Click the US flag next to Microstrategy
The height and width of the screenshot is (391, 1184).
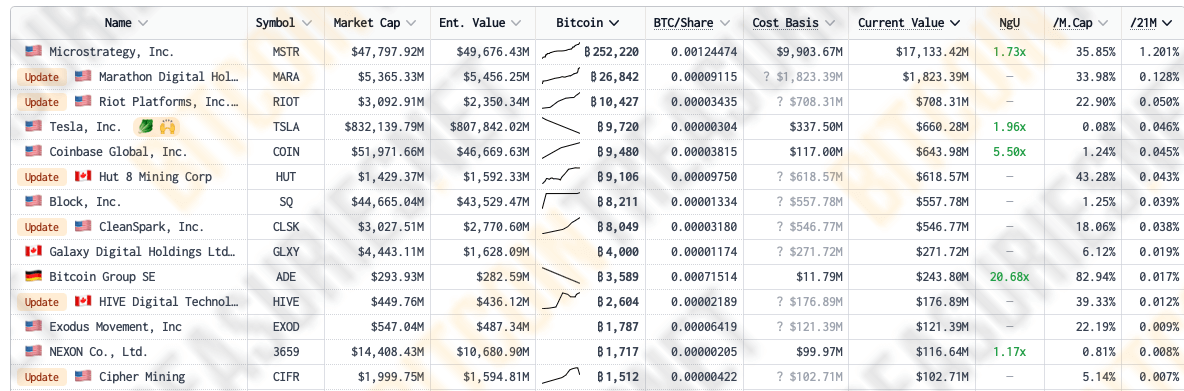[x=33, y=52]
